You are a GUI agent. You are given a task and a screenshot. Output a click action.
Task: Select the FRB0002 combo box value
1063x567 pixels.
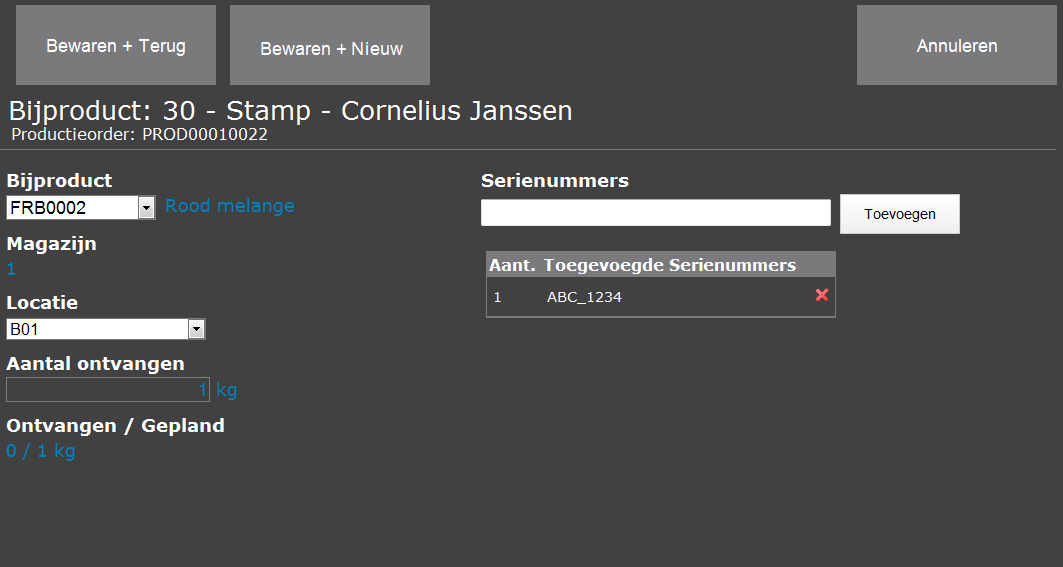pyautogui.click(x=73, y=208)
